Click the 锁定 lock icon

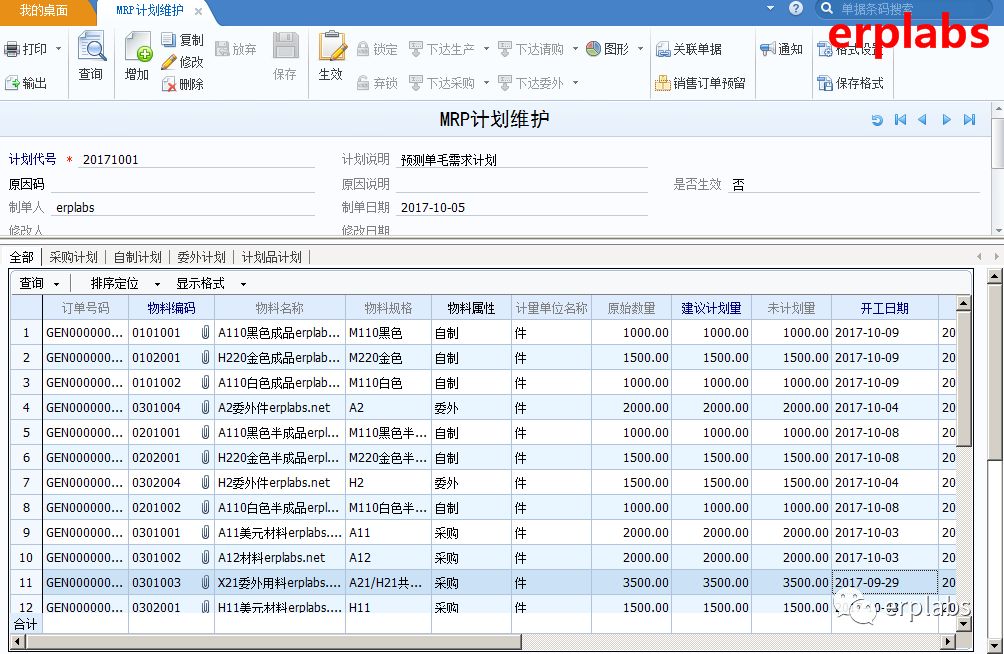pos(363,49)
